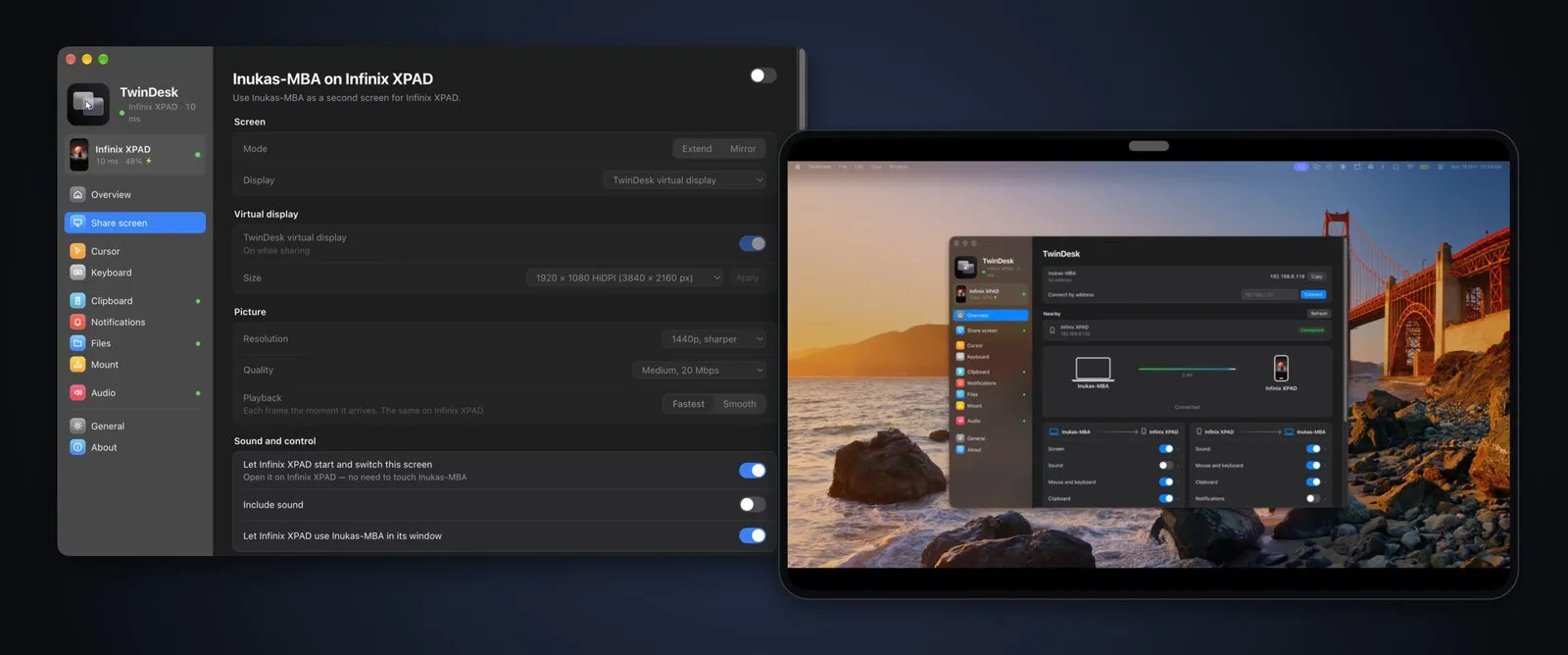
Task: Select the Infinix XPAD device thumbnail
Action: coord(79,154)
